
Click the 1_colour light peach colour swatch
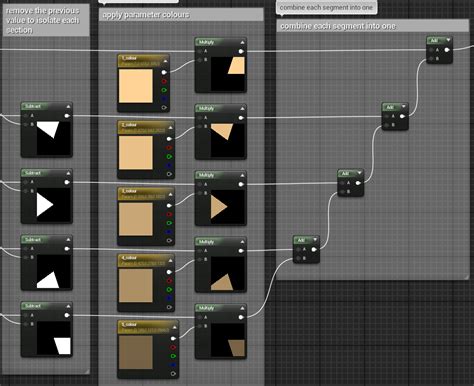pos(136,86)
